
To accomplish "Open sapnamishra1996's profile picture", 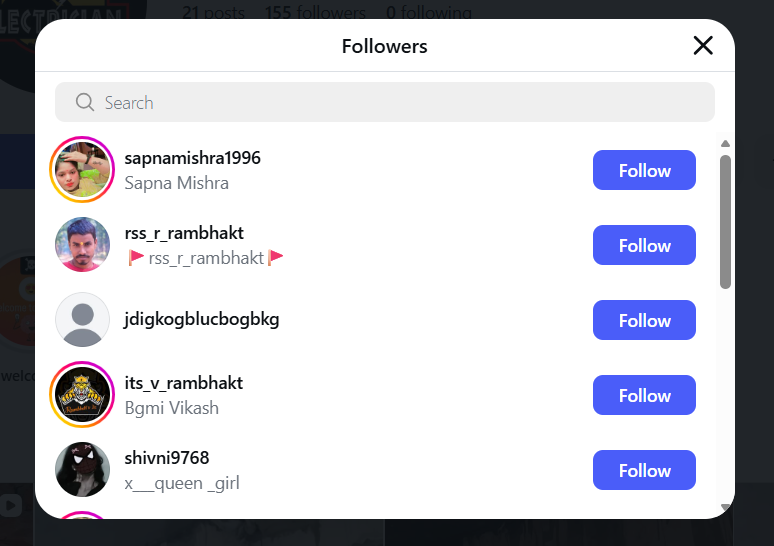I will click(82, 170).
